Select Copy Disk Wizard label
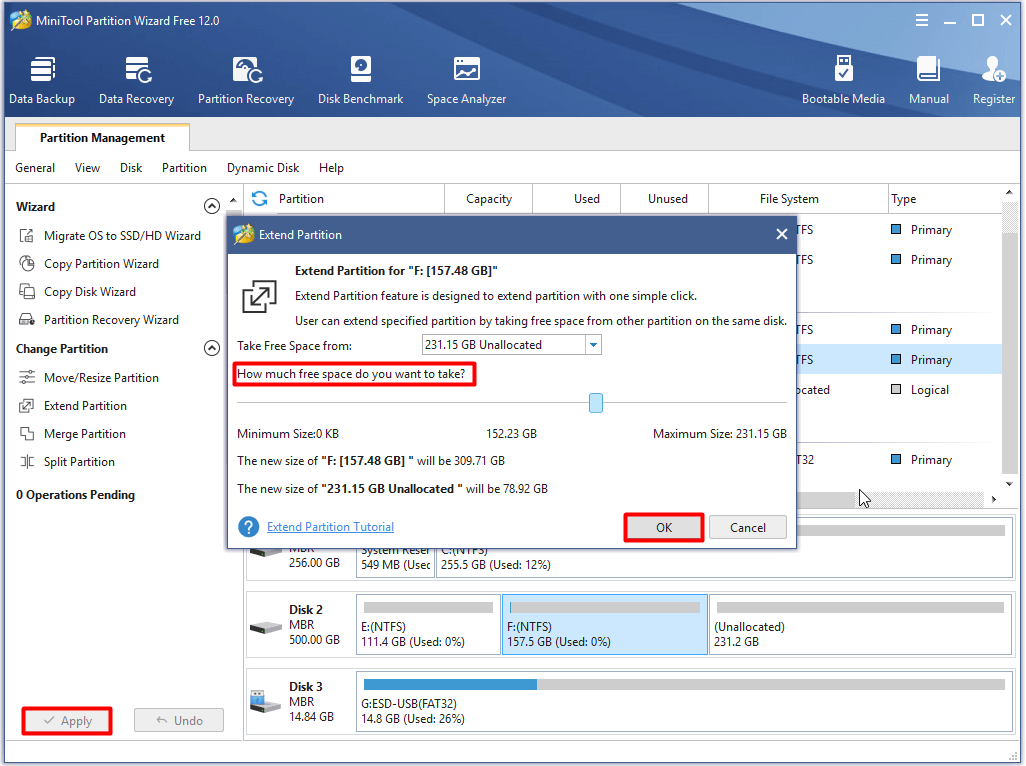This screenshot has width=1026, height=766. [90, 292]
